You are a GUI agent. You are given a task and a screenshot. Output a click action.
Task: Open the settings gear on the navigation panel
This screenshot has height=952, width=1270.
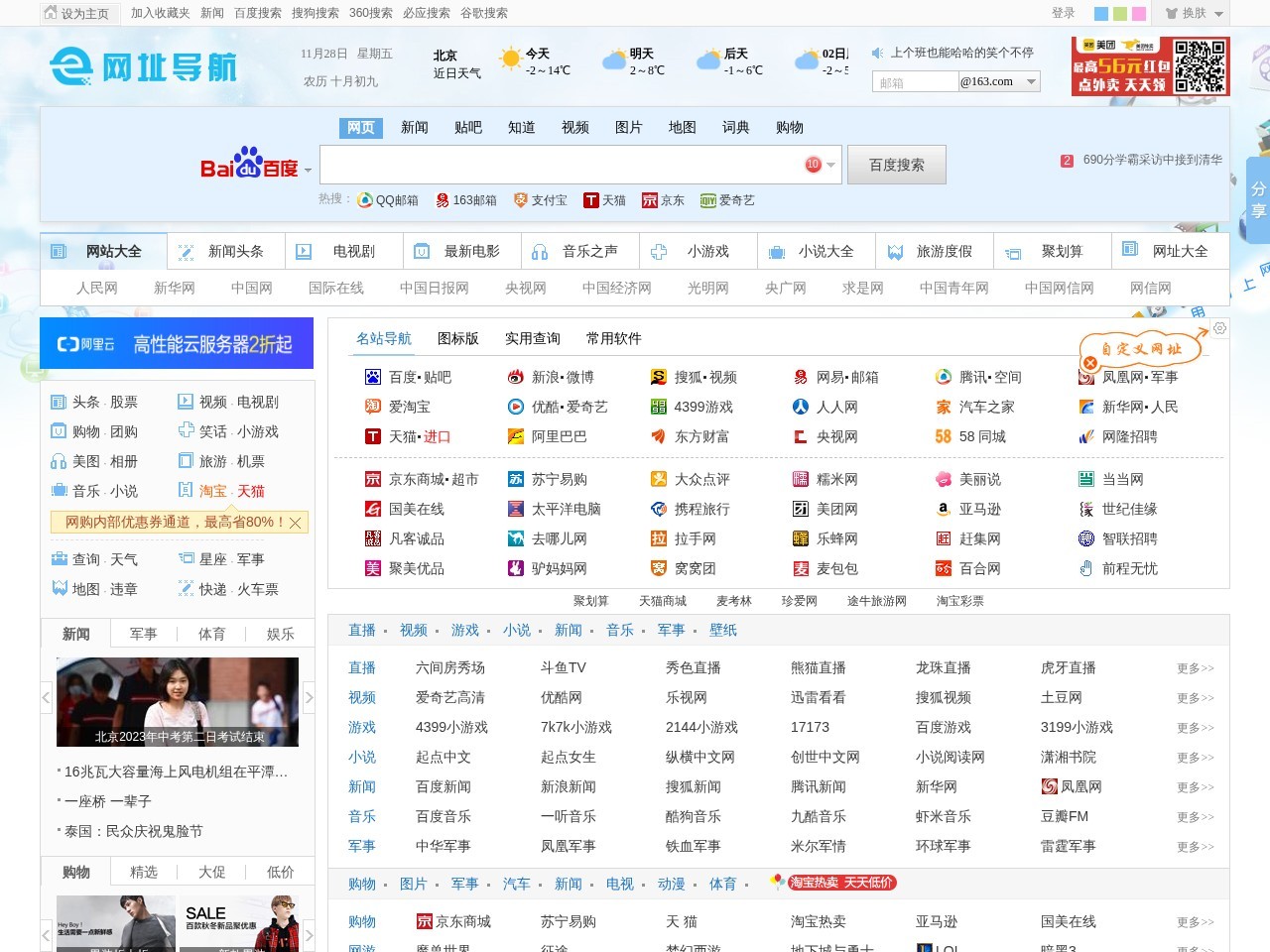[1219, 328]
